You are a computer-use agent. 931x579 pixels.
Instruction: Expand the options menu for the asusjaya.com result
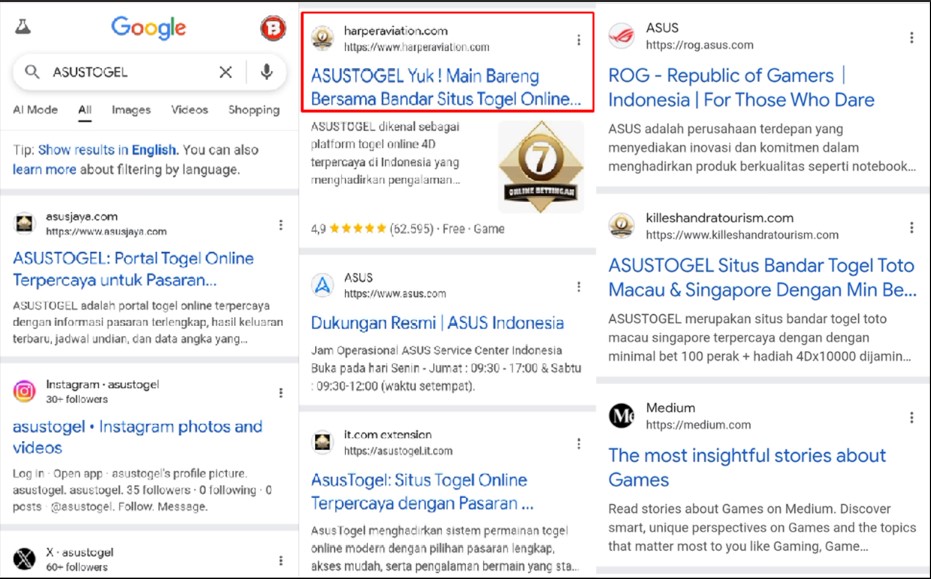[x=281, y=225]
